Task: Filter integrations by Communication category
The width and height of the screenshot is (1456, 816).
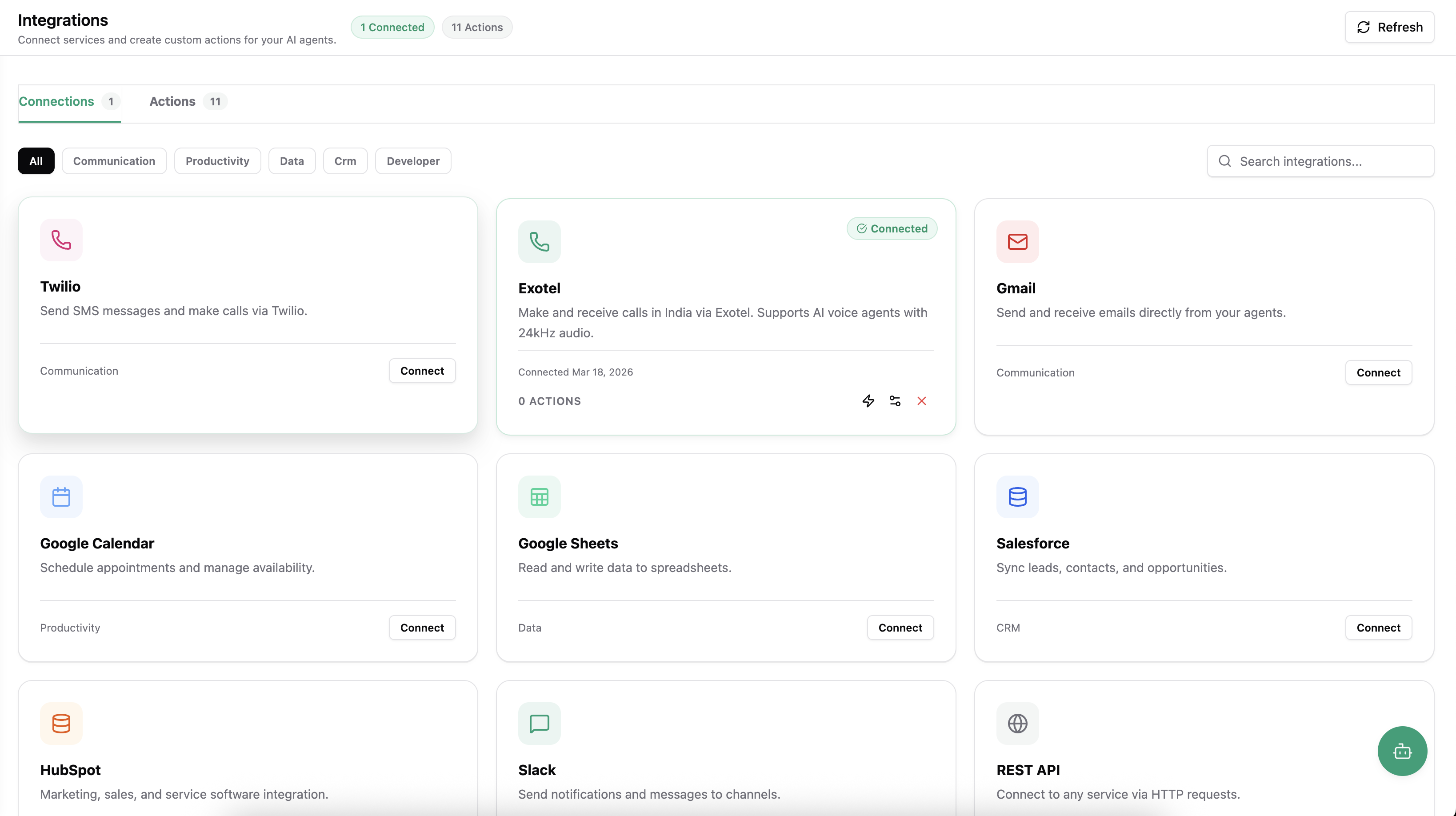Action: pyautogui.click(x=114, y=161)
